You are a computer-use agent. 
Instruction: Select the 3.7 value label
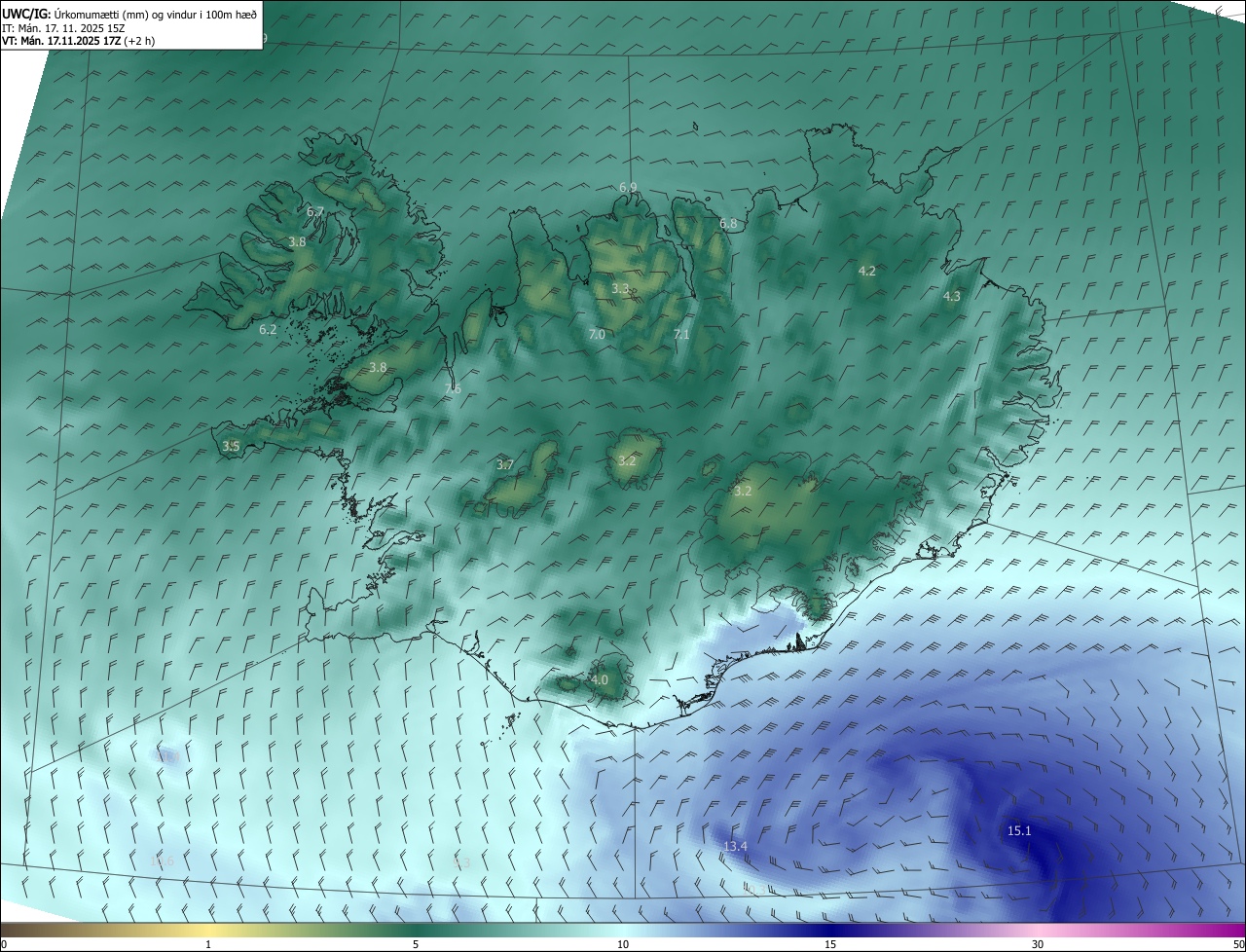click(x=505, y=464)
